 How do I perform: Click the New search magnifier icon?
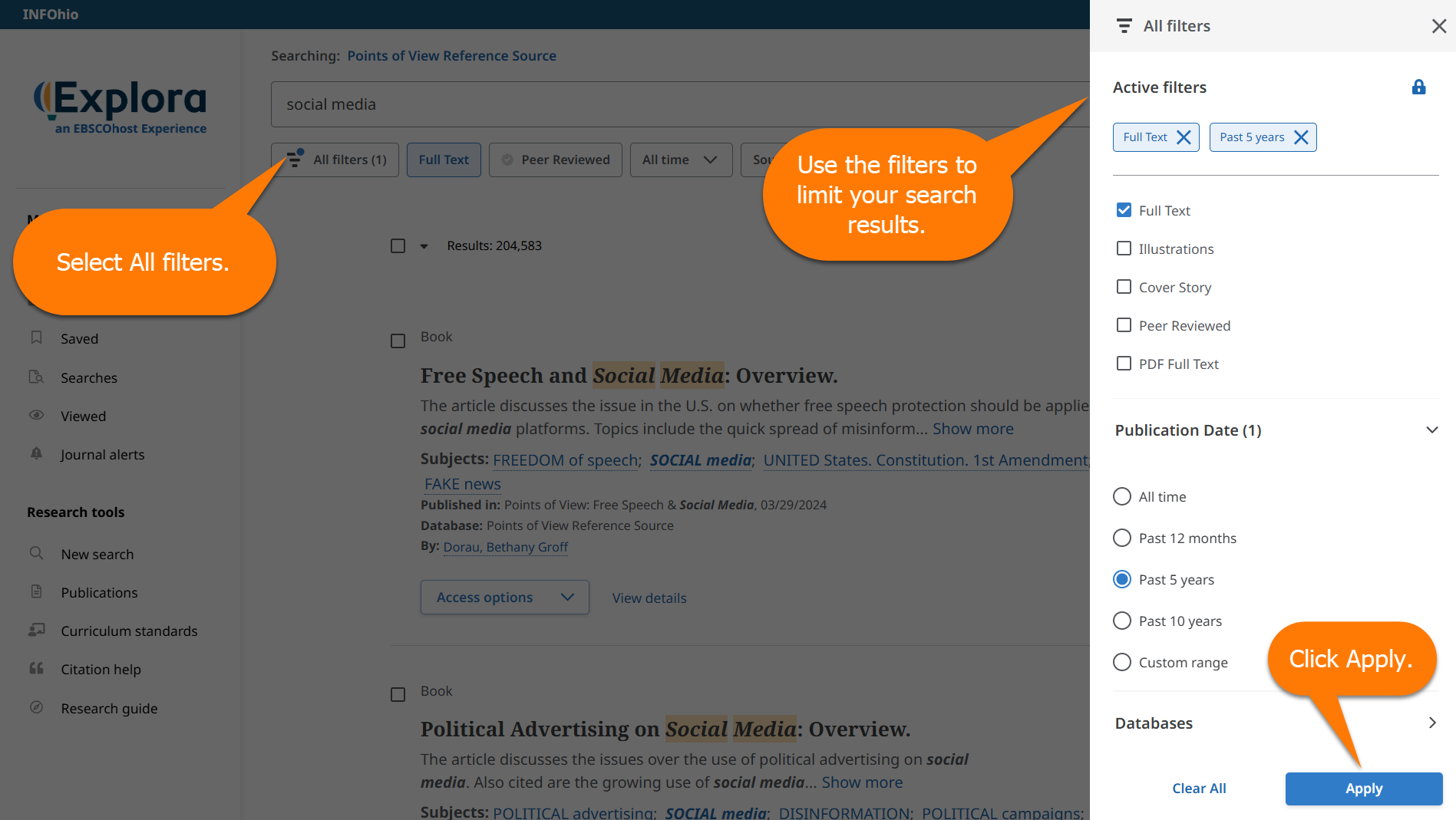point(36,553)
